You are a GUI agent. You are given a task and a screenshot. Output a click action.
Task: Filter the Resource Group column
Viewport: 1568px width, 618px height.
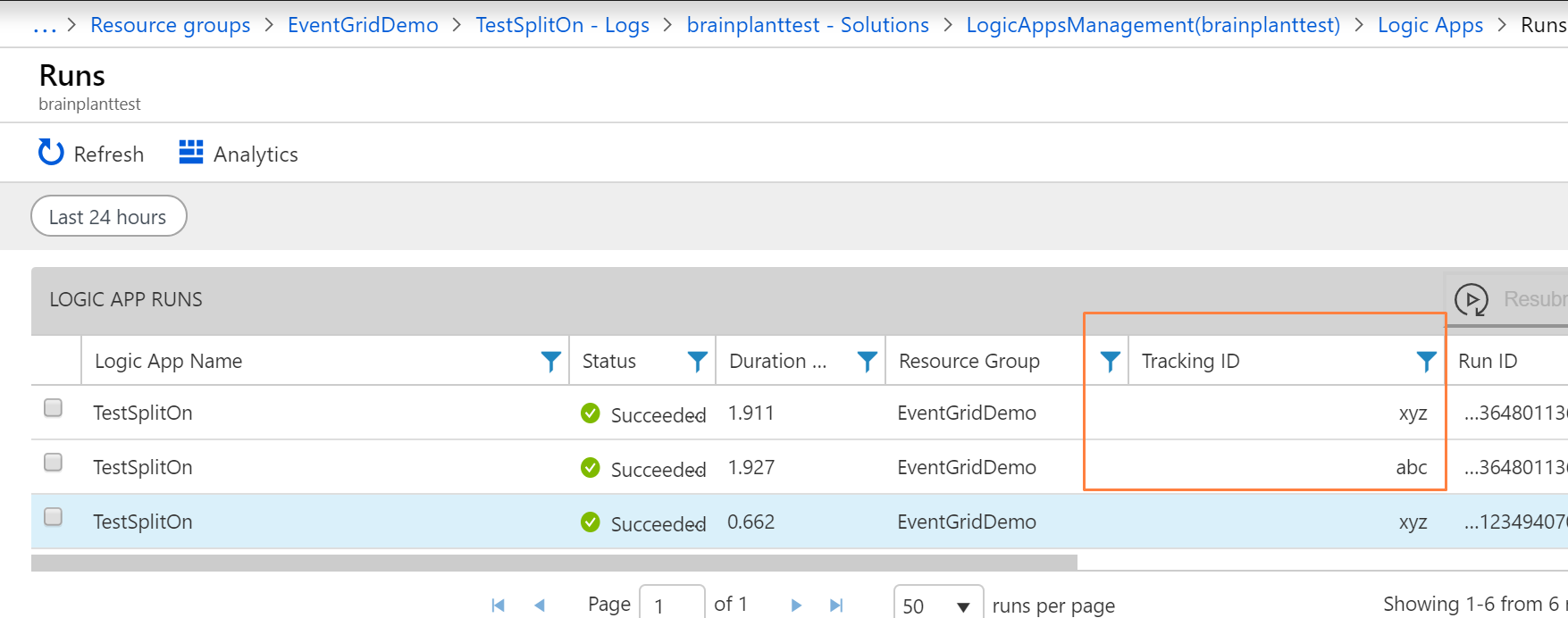pyautogui.click(x=1110, y=361)
